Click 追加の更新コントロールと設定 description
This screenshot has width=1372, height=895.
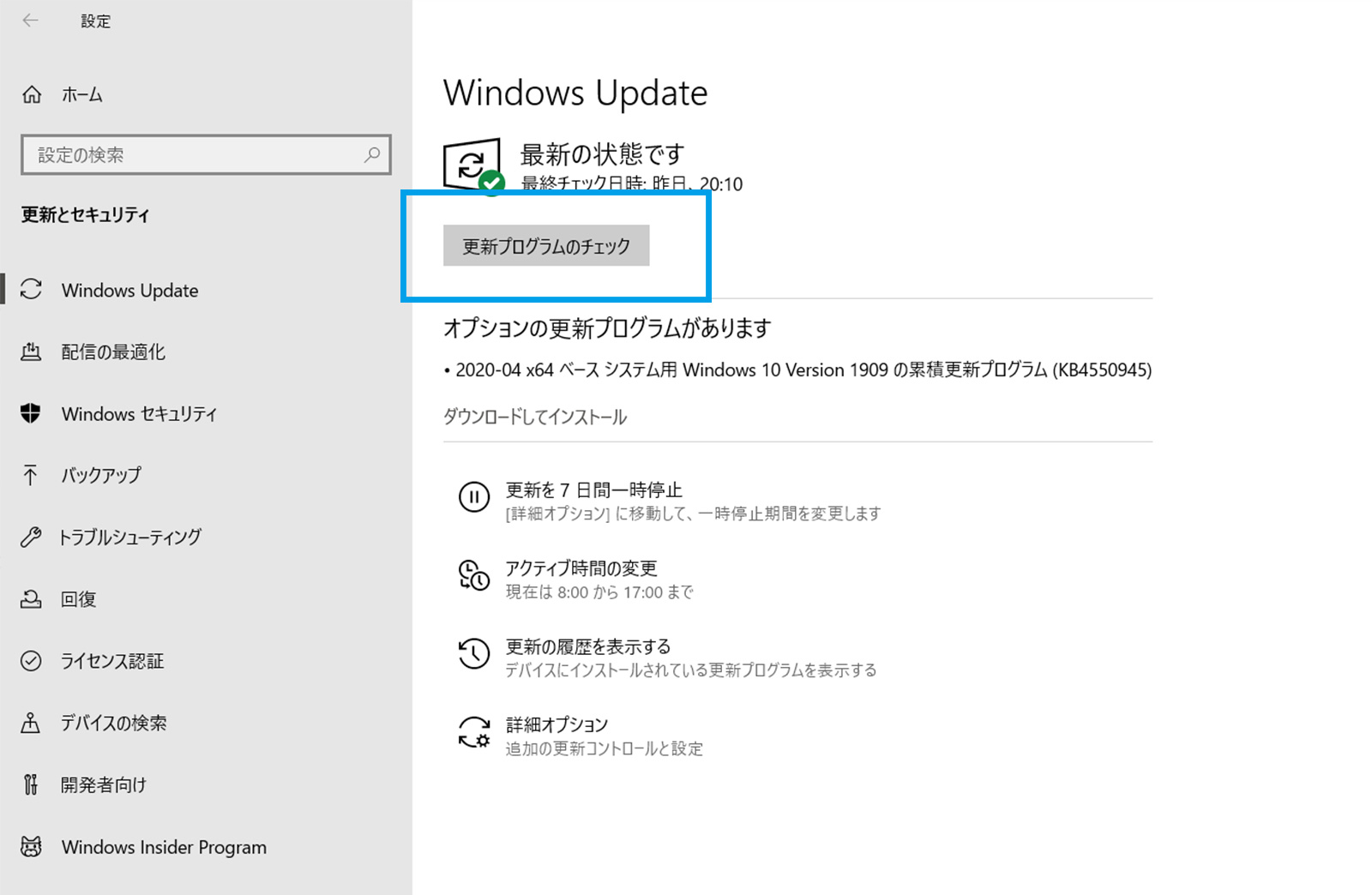(x=604, y=748)
